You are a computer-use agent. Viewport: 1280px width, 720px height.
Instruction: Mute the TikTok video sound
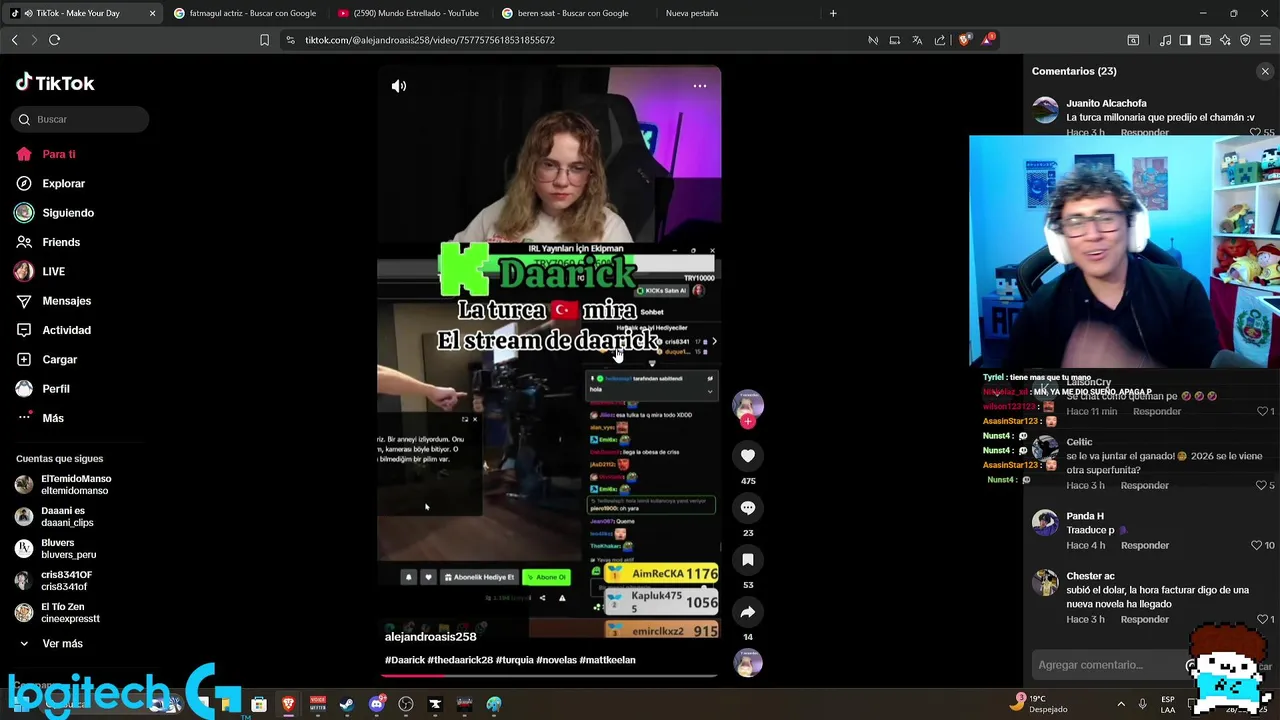[x=399, y=86]
